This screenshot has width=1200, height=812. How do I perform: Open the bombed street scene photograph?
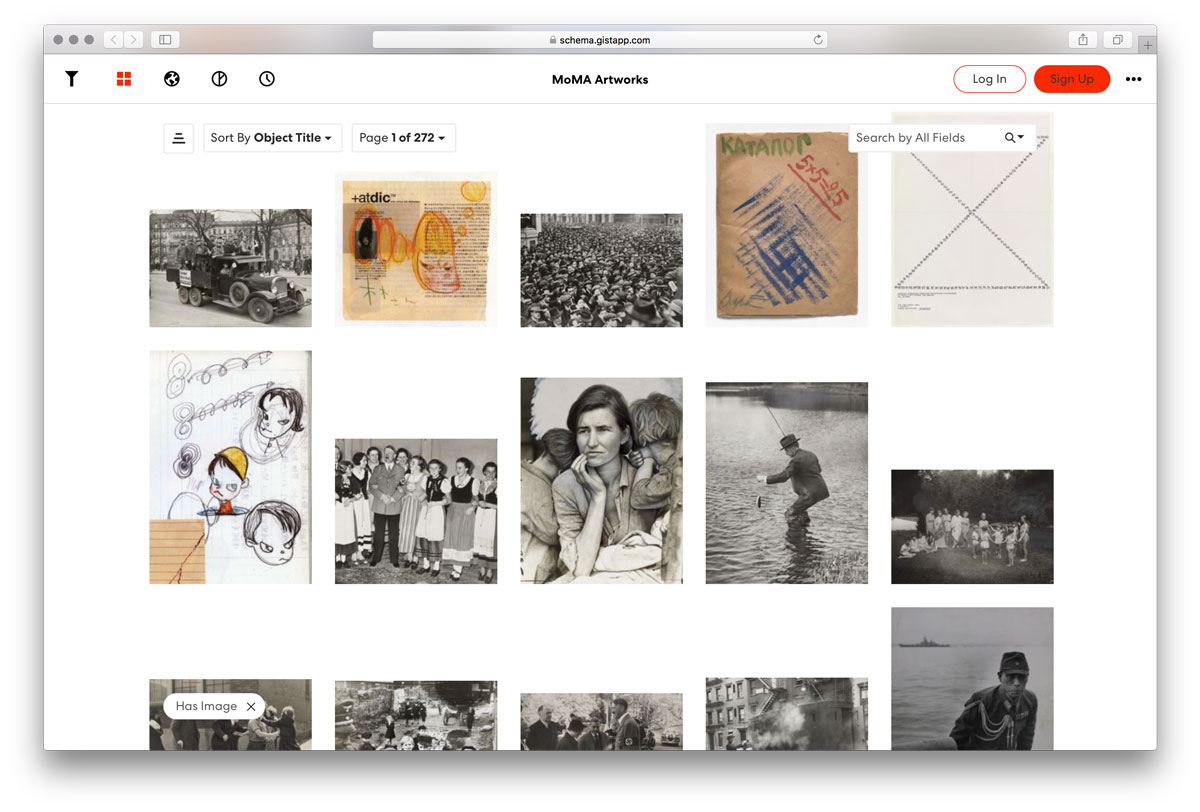click(416, 716)
